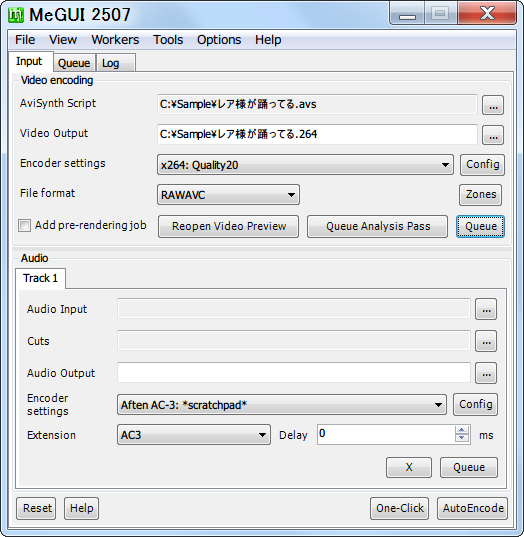Click Queue Analysis Pass button
Viewport: 524px width, 537px height.
pyautogui.click(x=377, y=226)
